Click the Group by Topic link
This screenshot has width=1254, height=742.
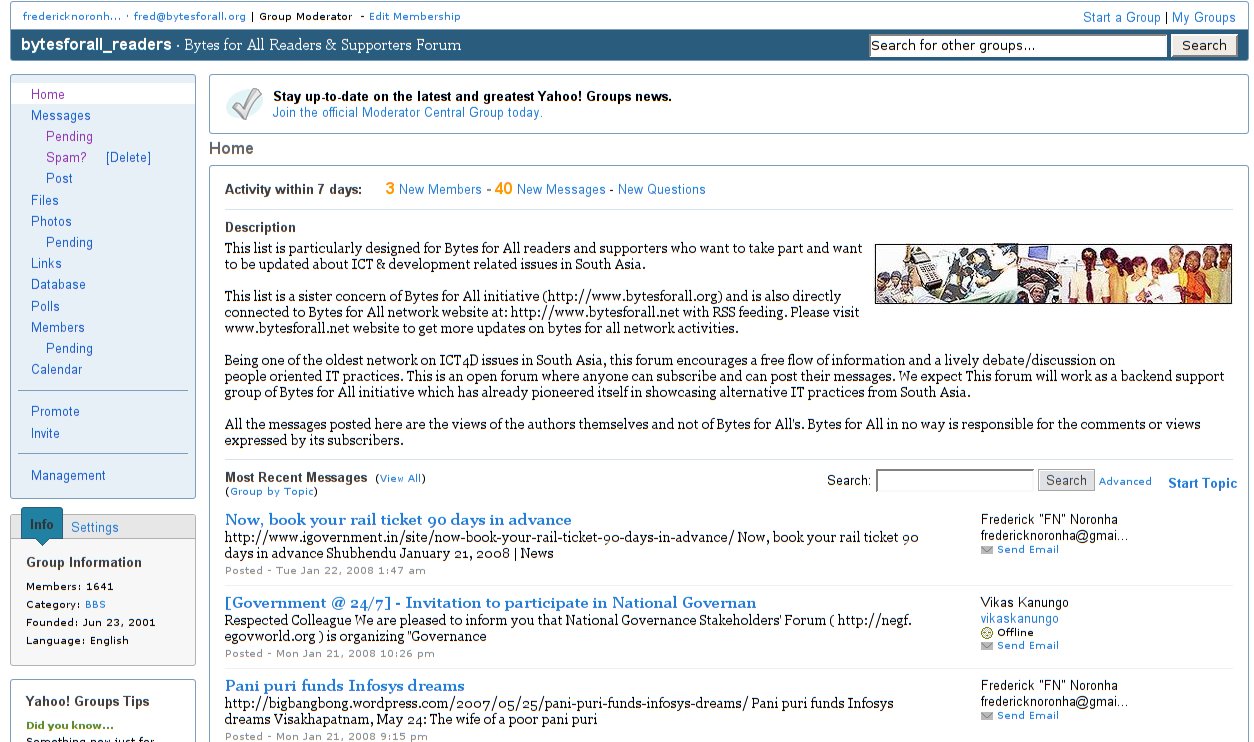pos(272,492)
